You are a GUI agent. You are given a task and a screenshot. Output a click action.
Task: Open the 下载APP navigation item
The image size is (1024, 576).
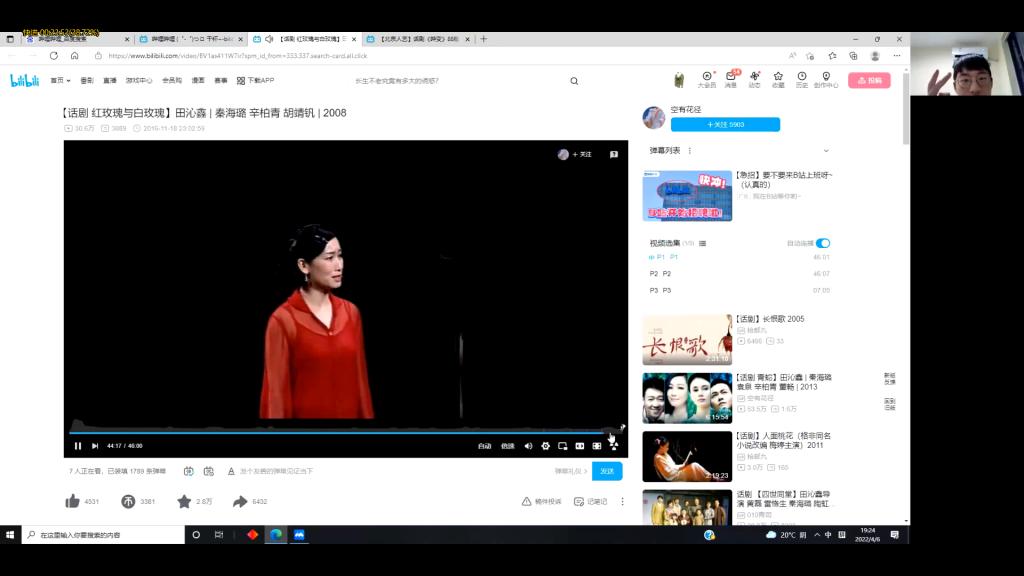point(255,80)
